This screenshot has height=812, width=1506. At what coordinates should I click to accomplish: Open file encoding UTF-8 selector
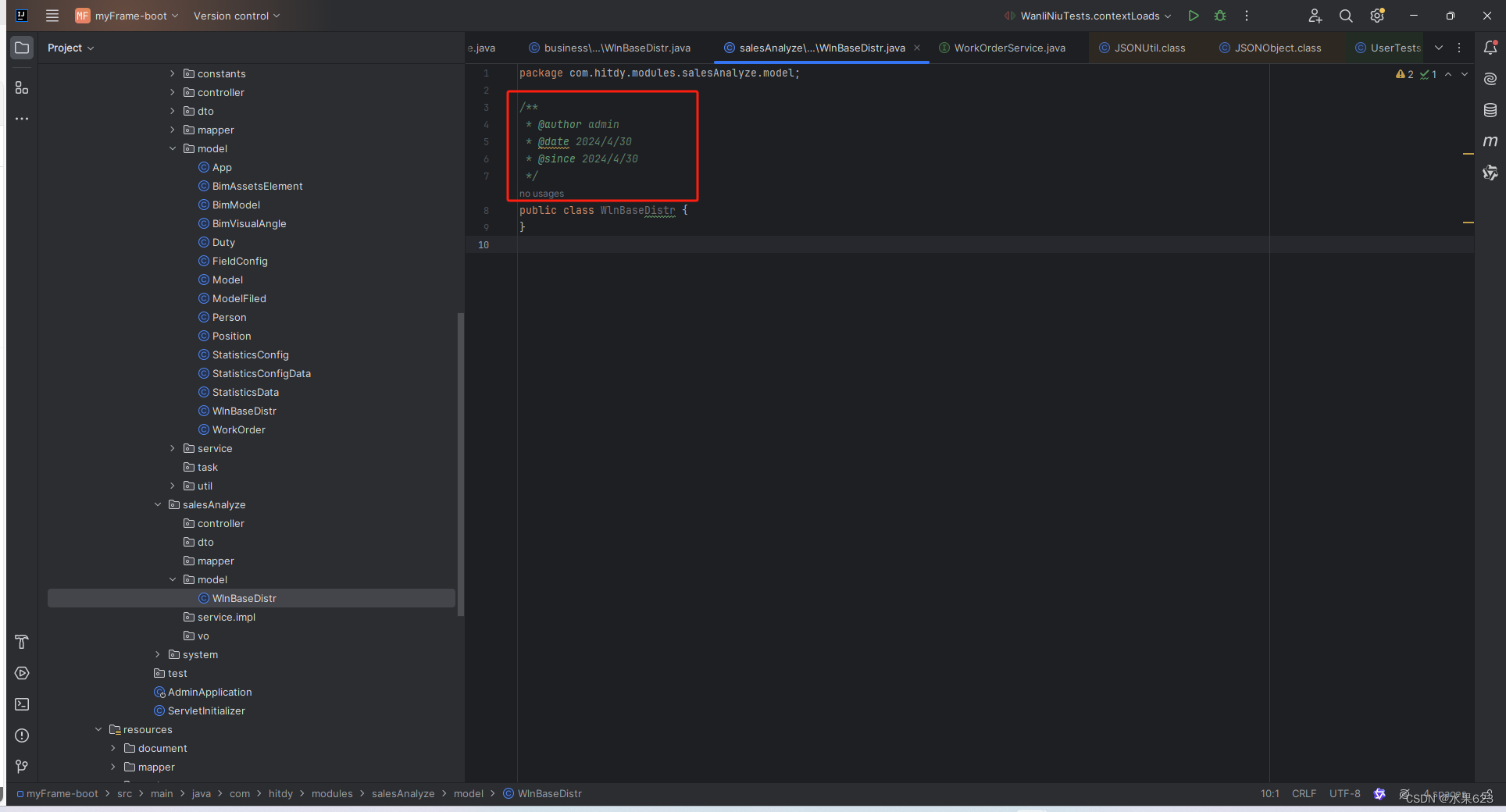(x=1344, y=793)
